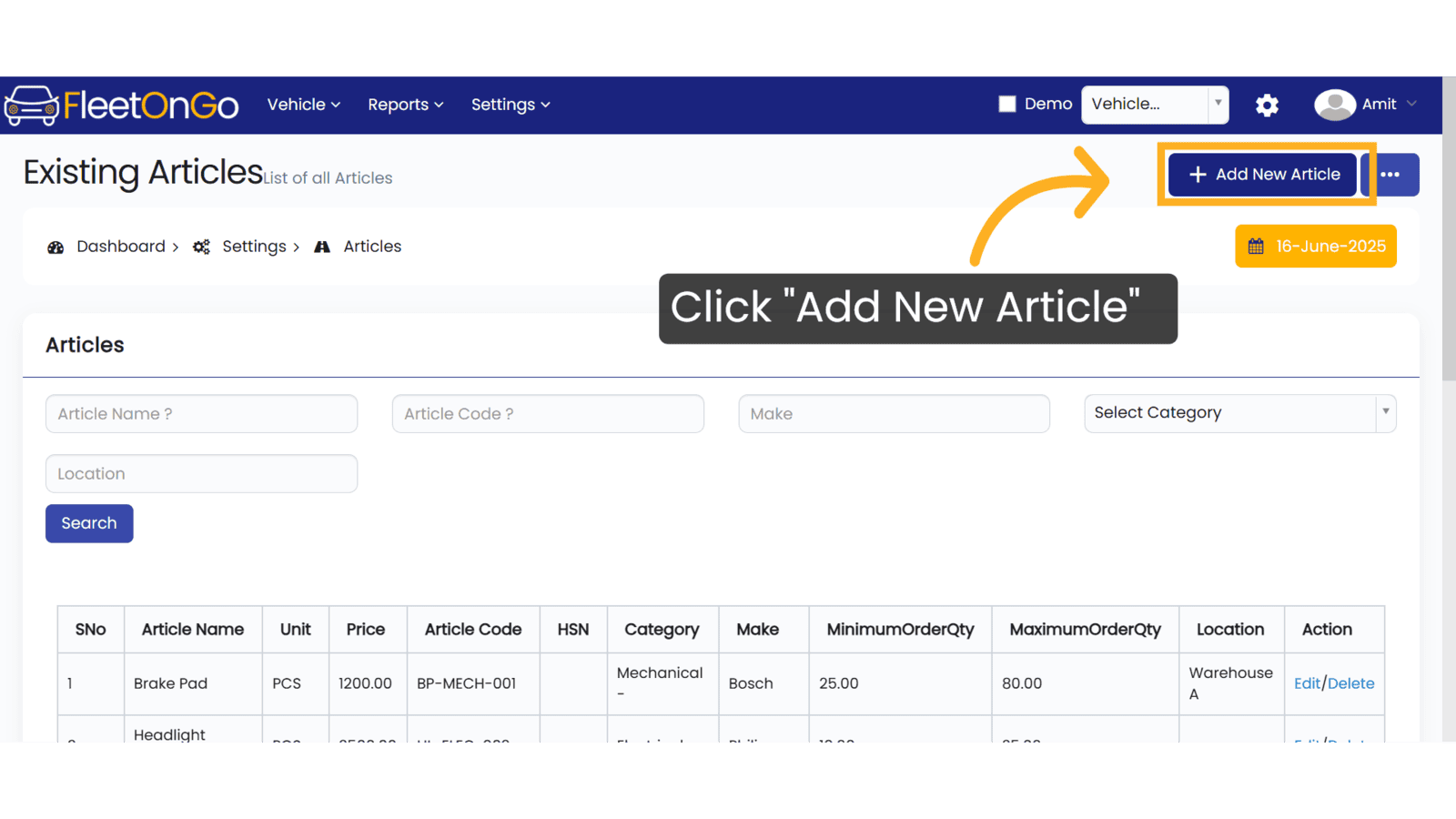The width and height of the screenshot is (1456, 819).
Task: Click the Location column header
Action: pos(1230,630)
